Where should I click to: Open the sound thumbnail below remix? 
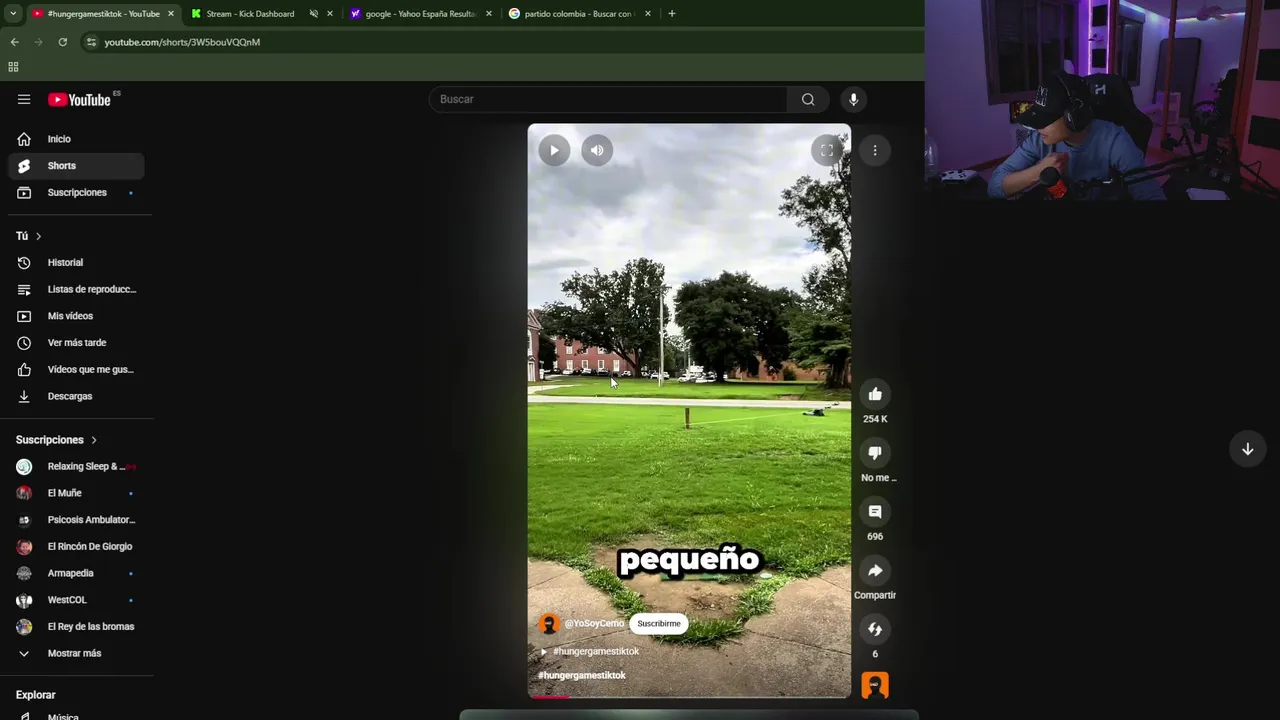pos(875,685)
